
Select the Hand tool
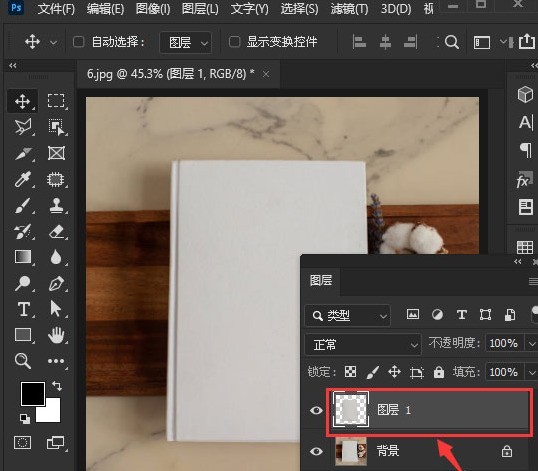pos(56,335)
